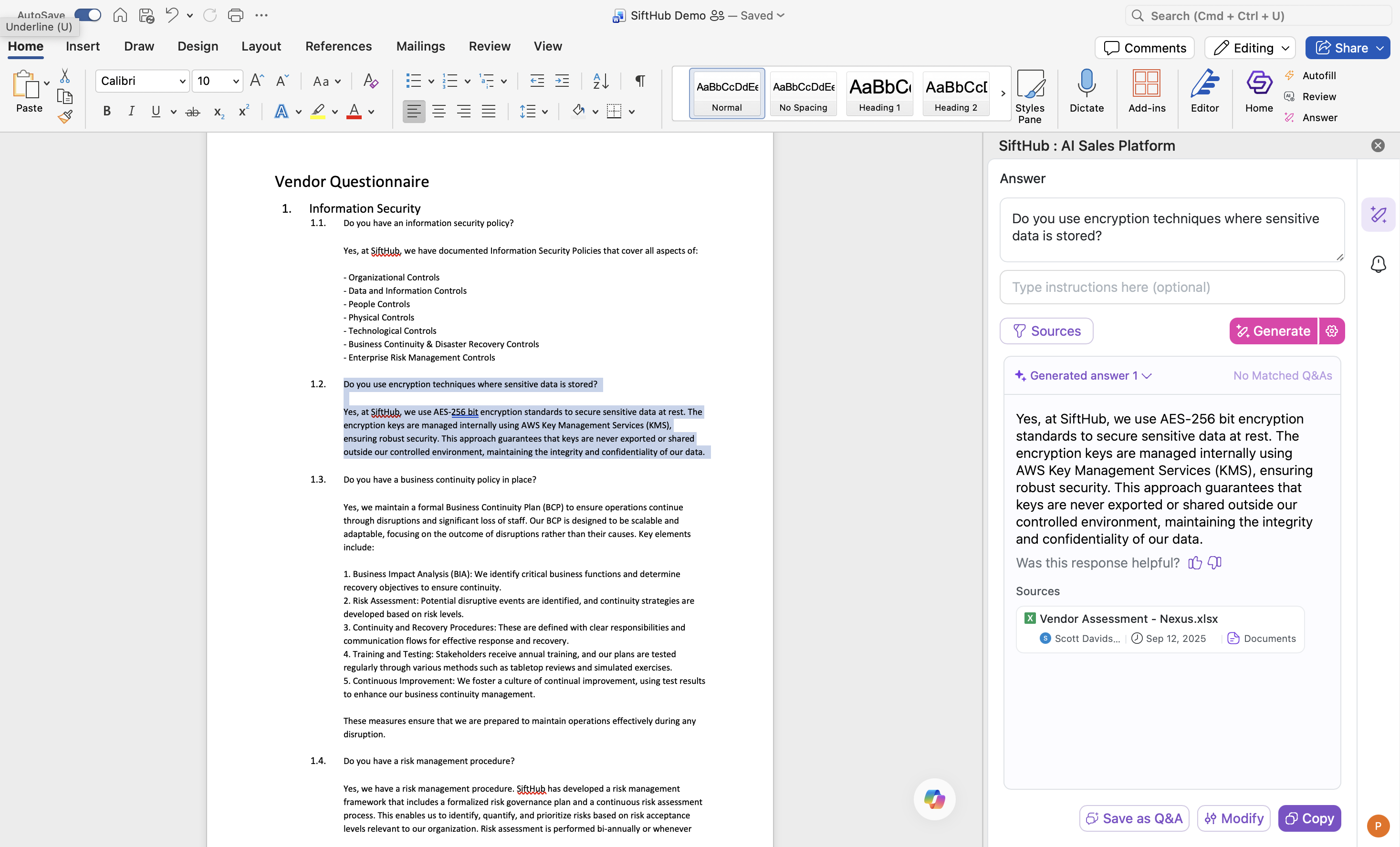Open Generate settings gear icon
The image size is (1400, 847).
(1331, 331)
